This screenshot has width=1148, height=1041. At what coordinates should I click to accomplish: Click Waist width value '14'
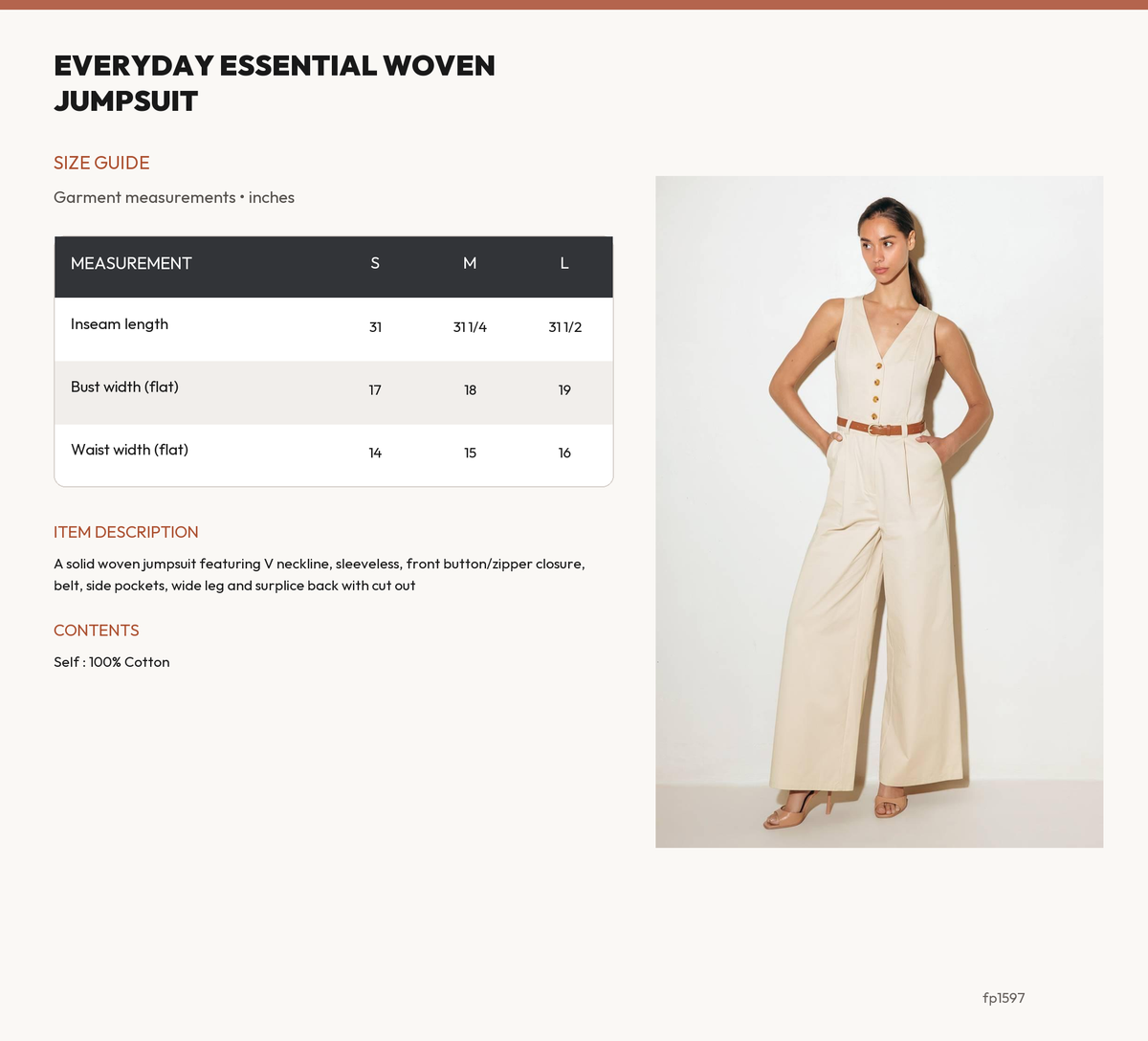(375, 453)
